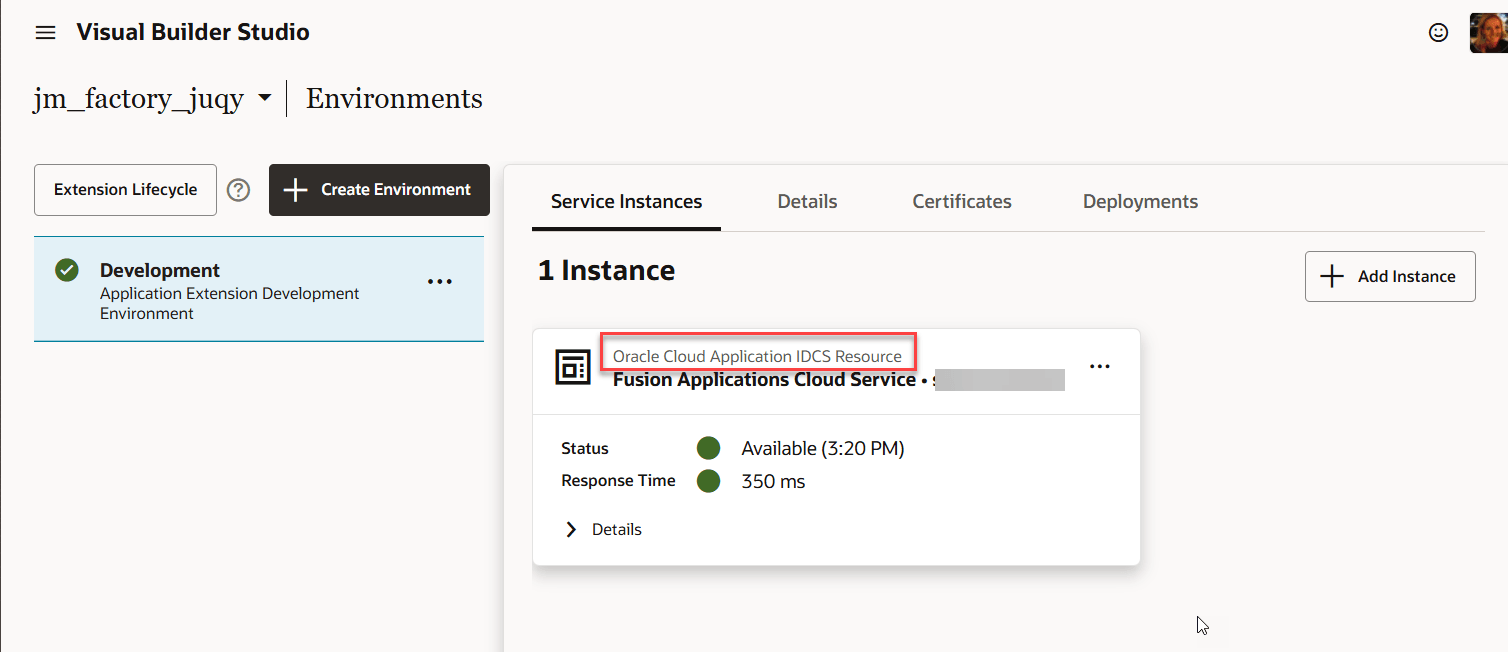
Task: Open the hamburger navigation menu
Action: click(x=45, y=33)
